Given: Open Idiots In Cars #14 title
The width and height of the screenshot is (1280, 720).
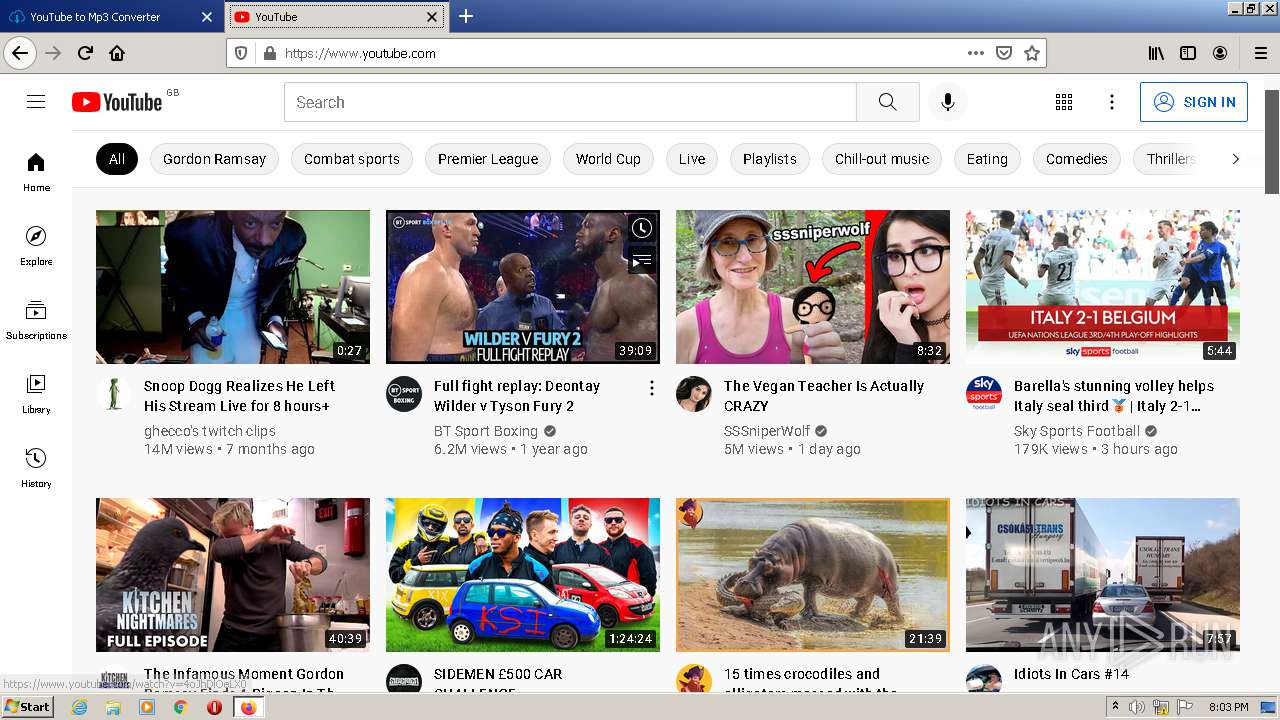Looking at the screenshot, I should (1071, 674).
